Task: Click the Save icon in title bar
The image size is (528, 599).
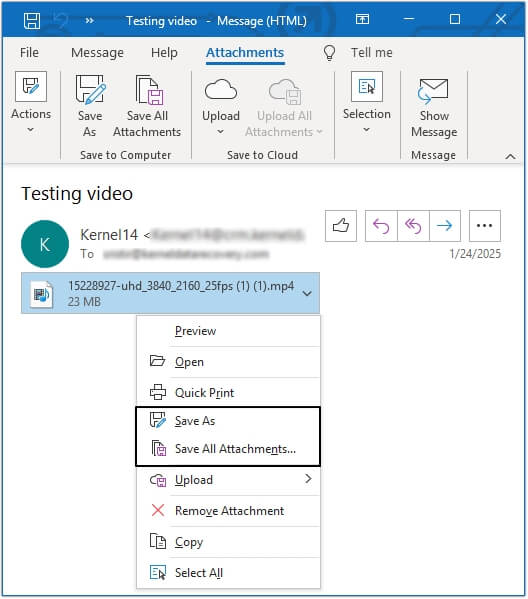Action: point(32,20)
